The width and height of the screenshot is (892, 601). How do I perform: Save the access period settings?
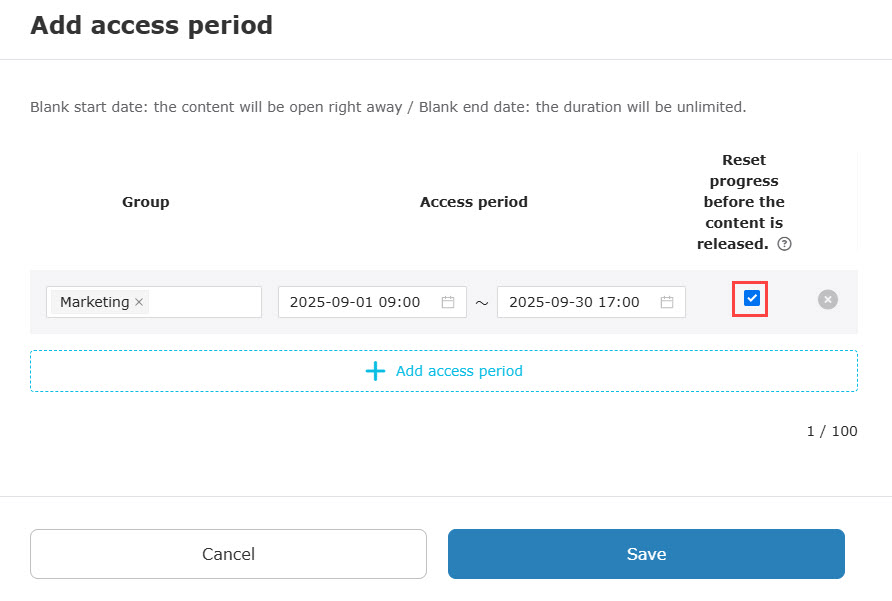click(x=646, y=554)
